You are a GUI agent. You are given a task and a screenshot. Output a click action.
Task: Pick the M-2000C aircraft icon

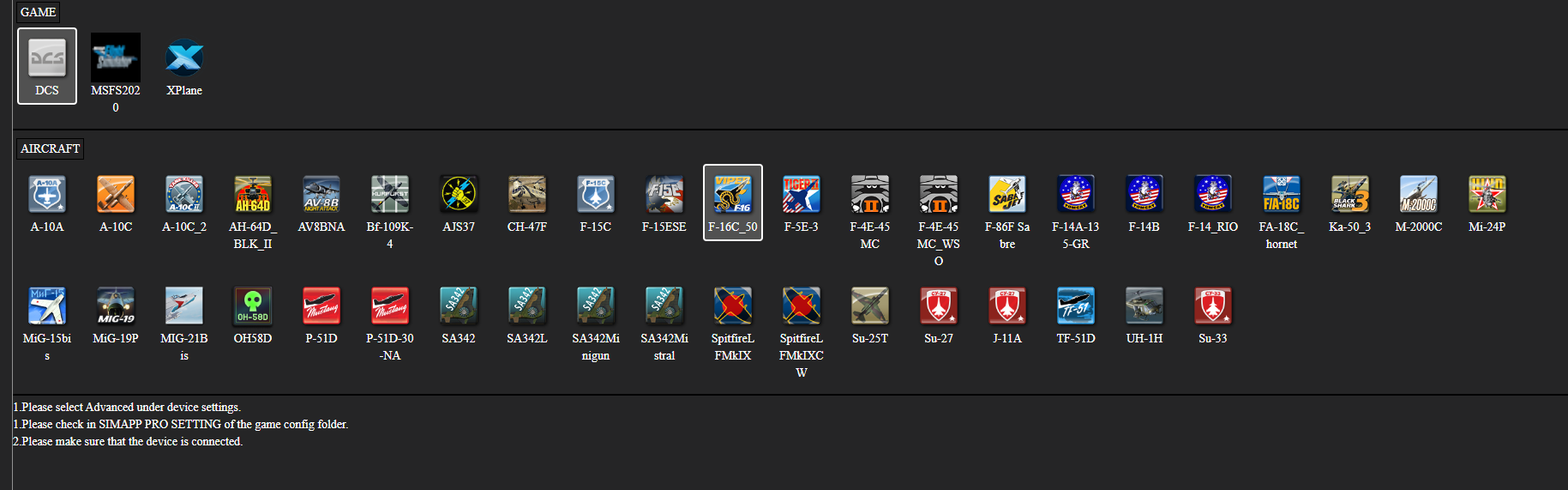coord(1419,194)
